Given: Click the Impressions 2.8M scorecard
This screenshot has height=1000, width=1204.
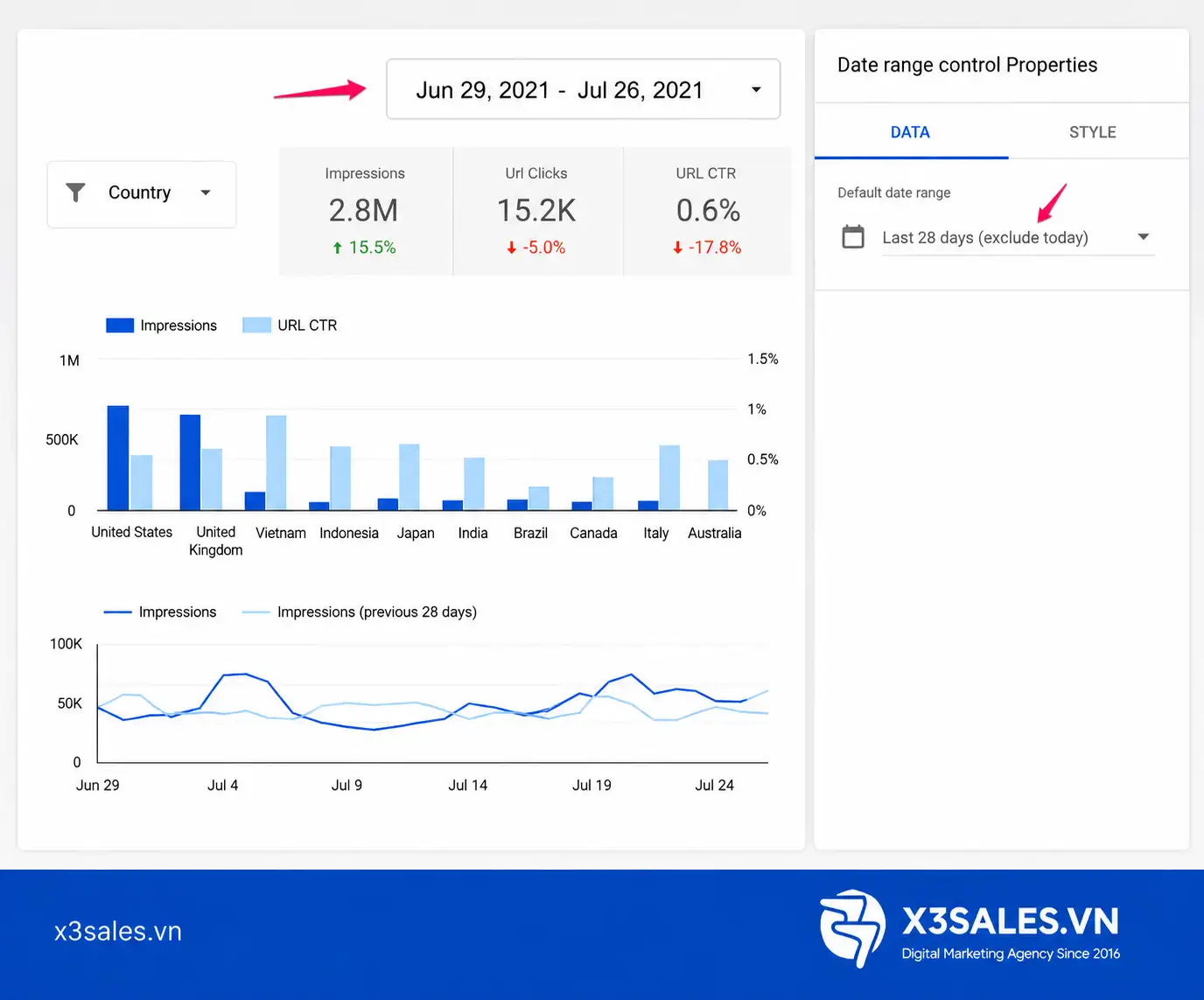Looking at the screenshot, I should pos(365,211).
